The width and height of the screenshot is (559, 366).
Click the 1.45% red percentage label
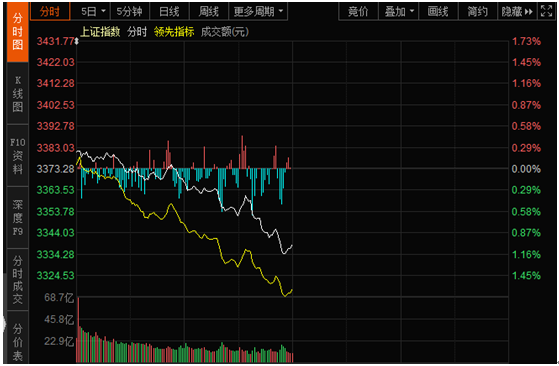526,62
